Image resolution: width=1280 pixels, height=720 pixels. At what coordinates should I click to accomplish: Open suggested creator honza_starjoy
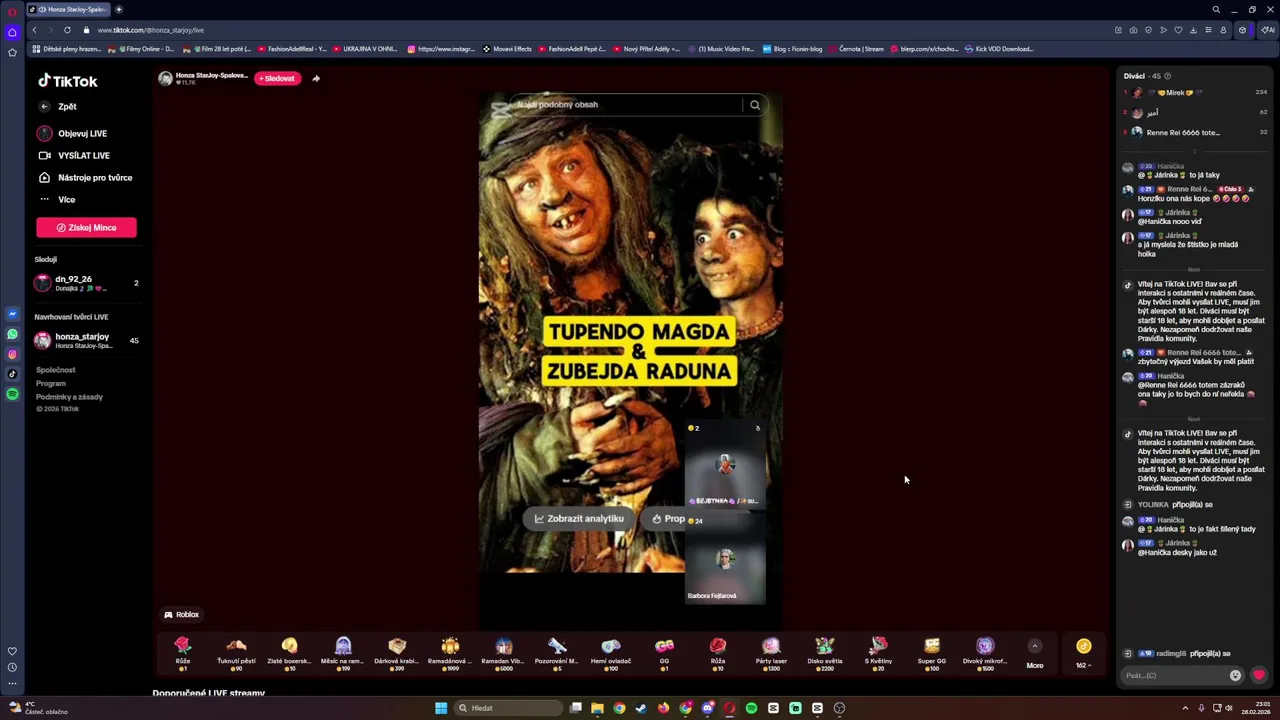(86, 340)
